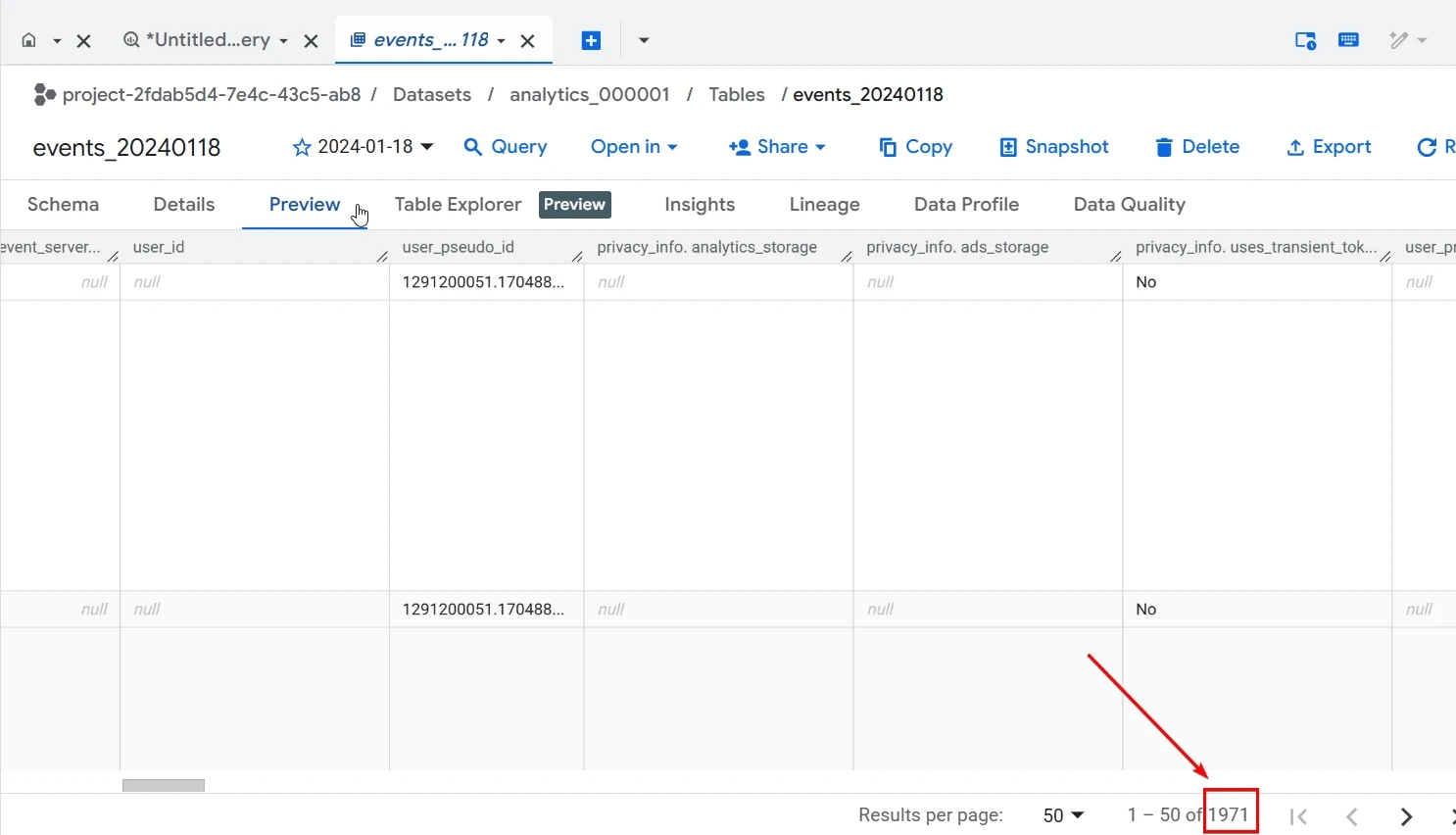Create a Snapshot of the table
This screenshot has width=1456, height=835.
(1054, 147)
